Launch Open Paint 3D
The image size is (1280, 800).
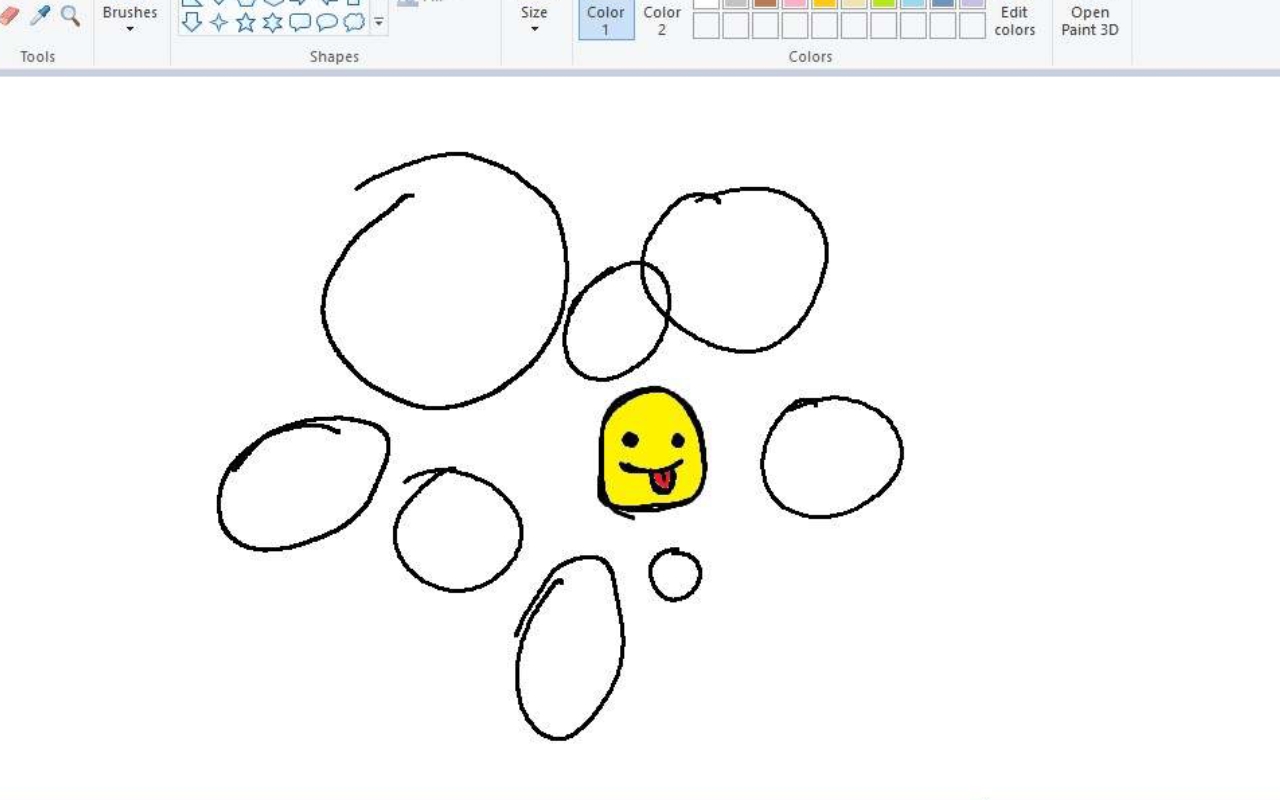(1090, 20)
